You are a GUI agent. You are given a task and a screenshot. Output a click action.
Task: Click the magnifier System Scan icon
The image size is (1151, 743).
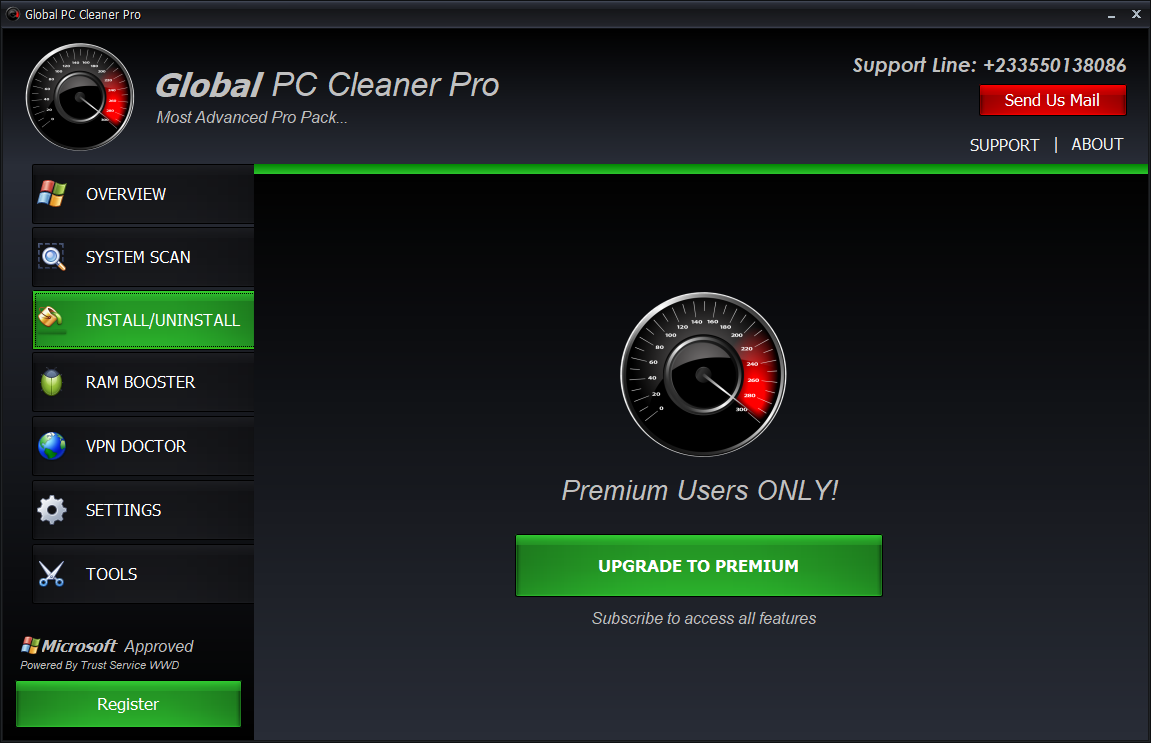coord(52,257)
